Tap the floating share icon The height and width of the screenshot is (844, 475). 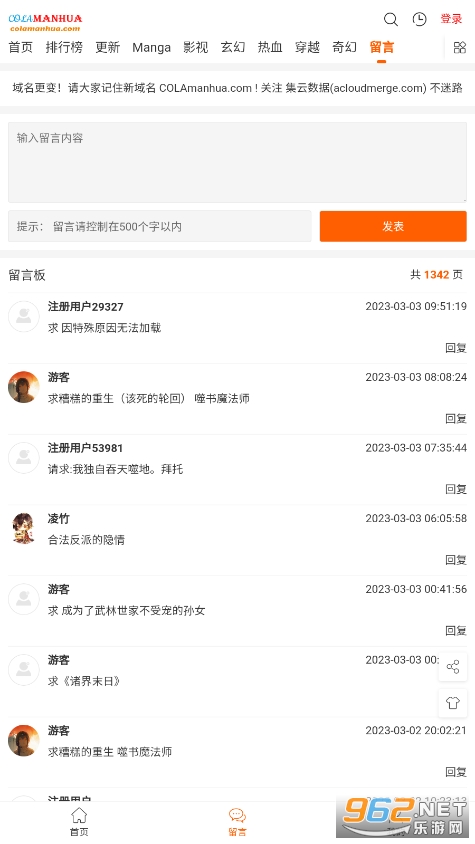point(452,667)
